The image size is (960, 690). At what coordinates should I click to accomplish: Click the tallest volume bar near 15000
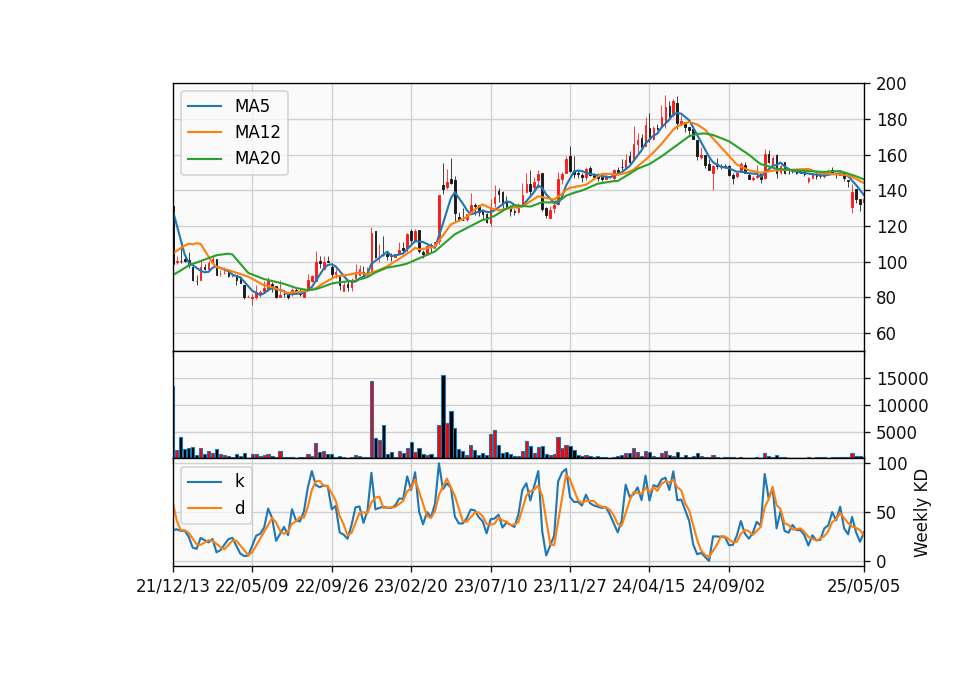coord(443,417)
